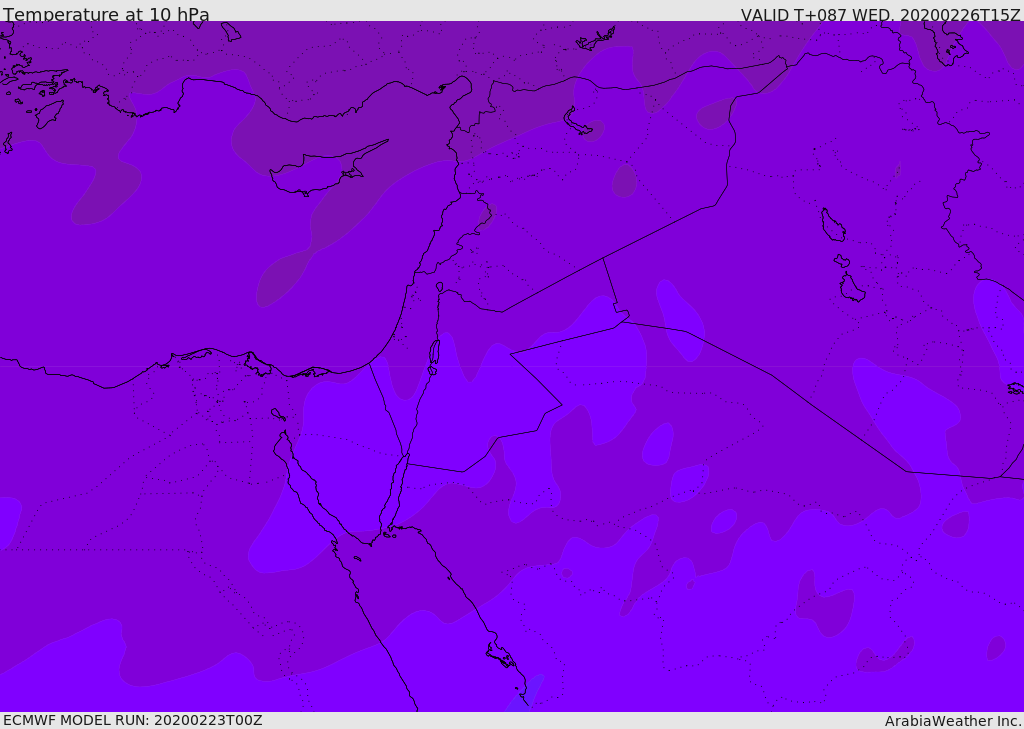The image size is (1024, 729).
Task: Click the ECMWF MODEL RUN label
Action: (x=133, y=720)
